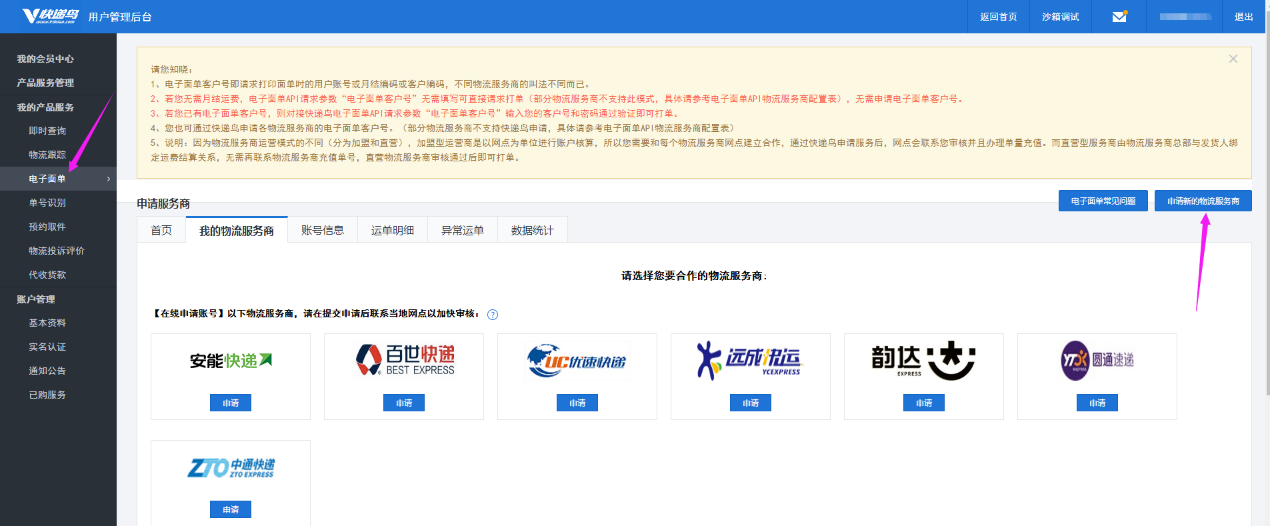
Task: Open the mail envelope notification icon
Action: [1119, 16]
